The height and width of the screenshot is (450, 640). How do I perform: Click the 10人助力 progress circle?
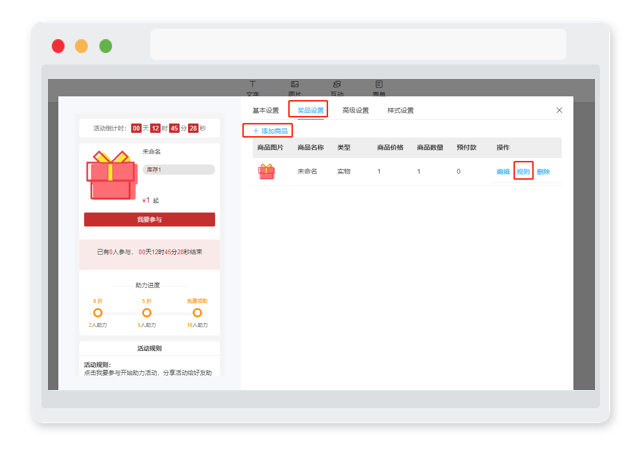pos(197,313)
